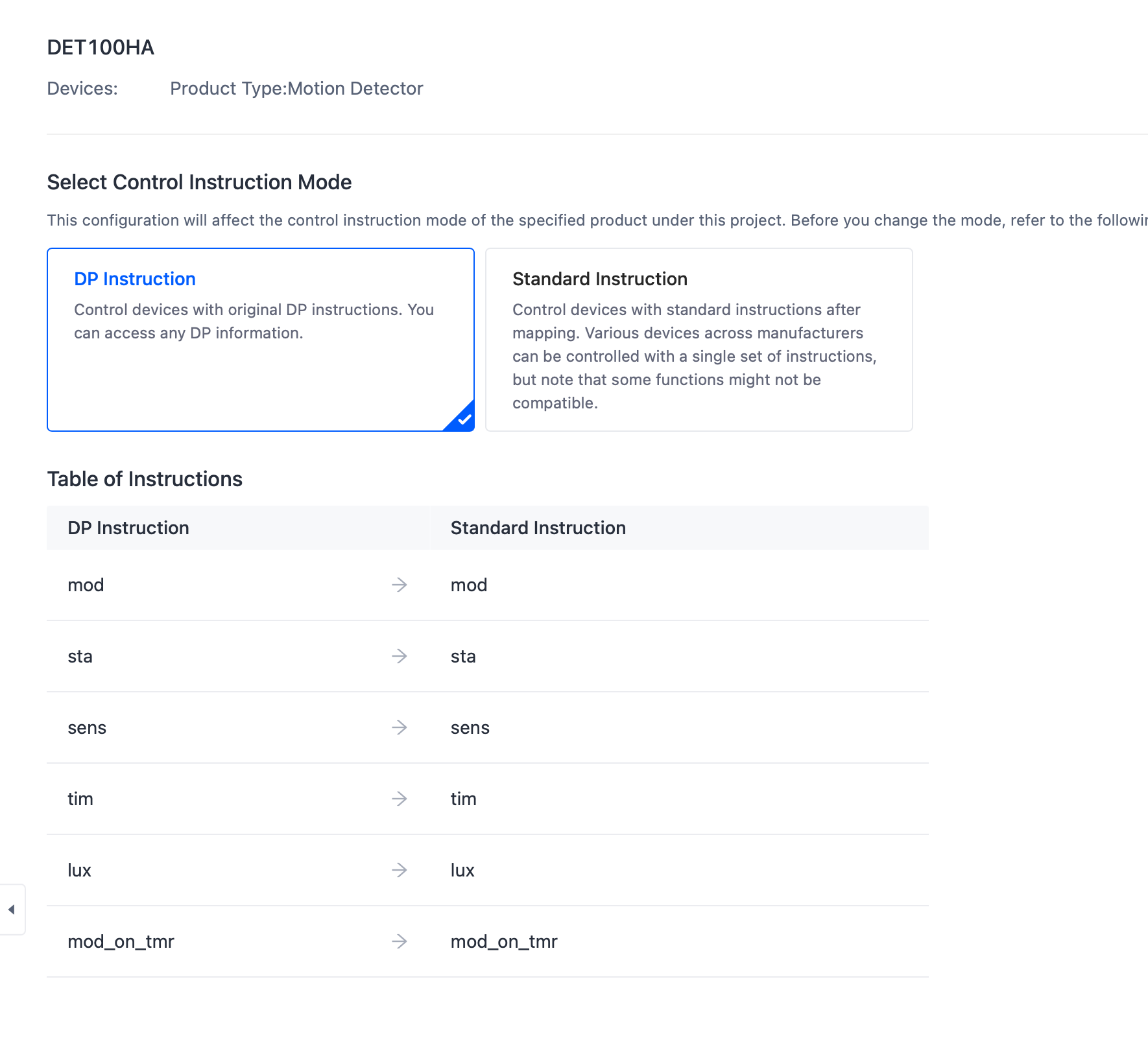Click the arrow icon in tim row

tap(400, 799)
